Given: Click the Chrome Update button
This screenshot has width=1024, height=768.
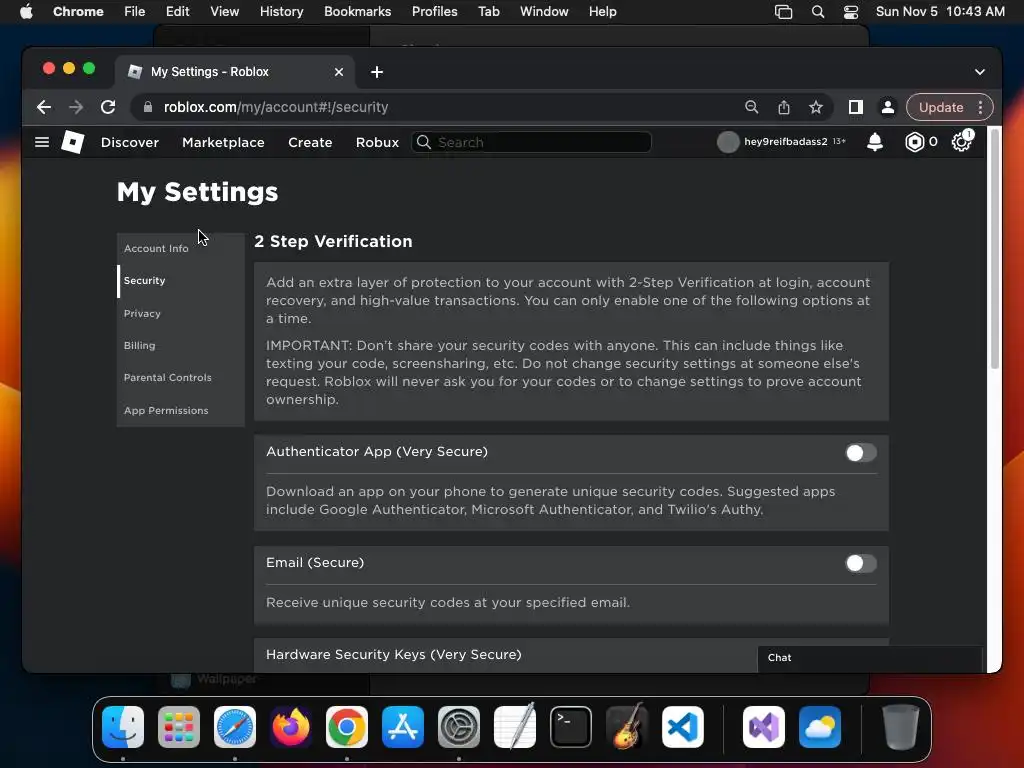Looking at the screenshot, I should coord(941,107).
